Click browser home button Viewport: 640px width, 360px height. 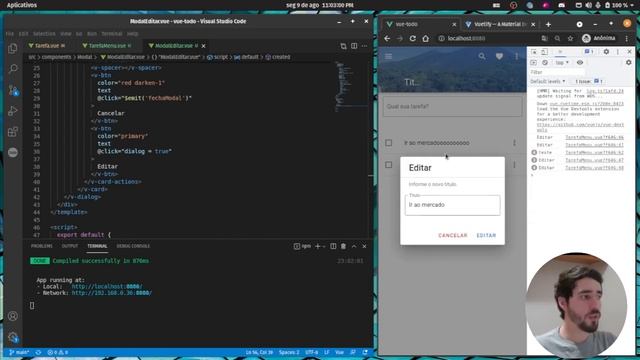[x=426, y=38]
